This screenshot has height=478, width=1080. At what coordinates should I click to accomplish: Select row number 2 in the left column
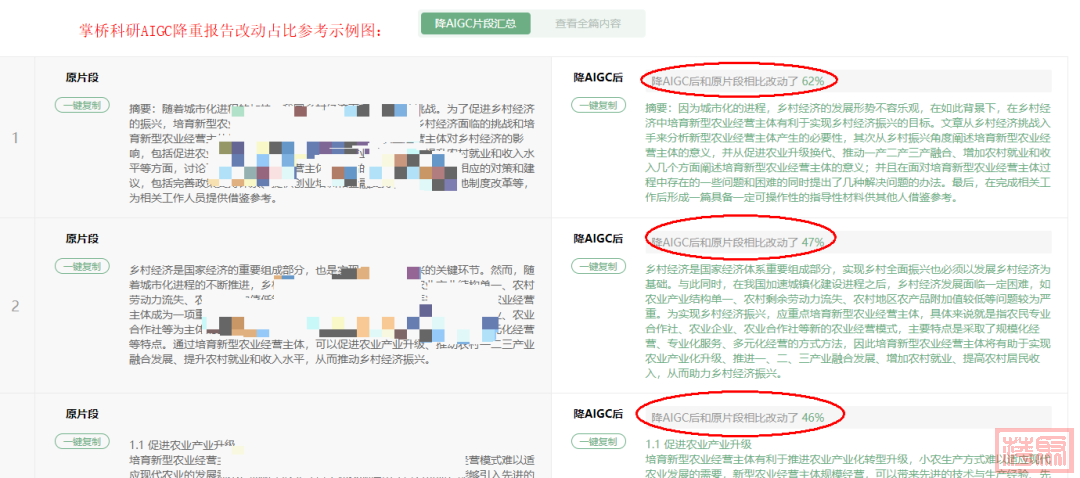pos(15,305)
